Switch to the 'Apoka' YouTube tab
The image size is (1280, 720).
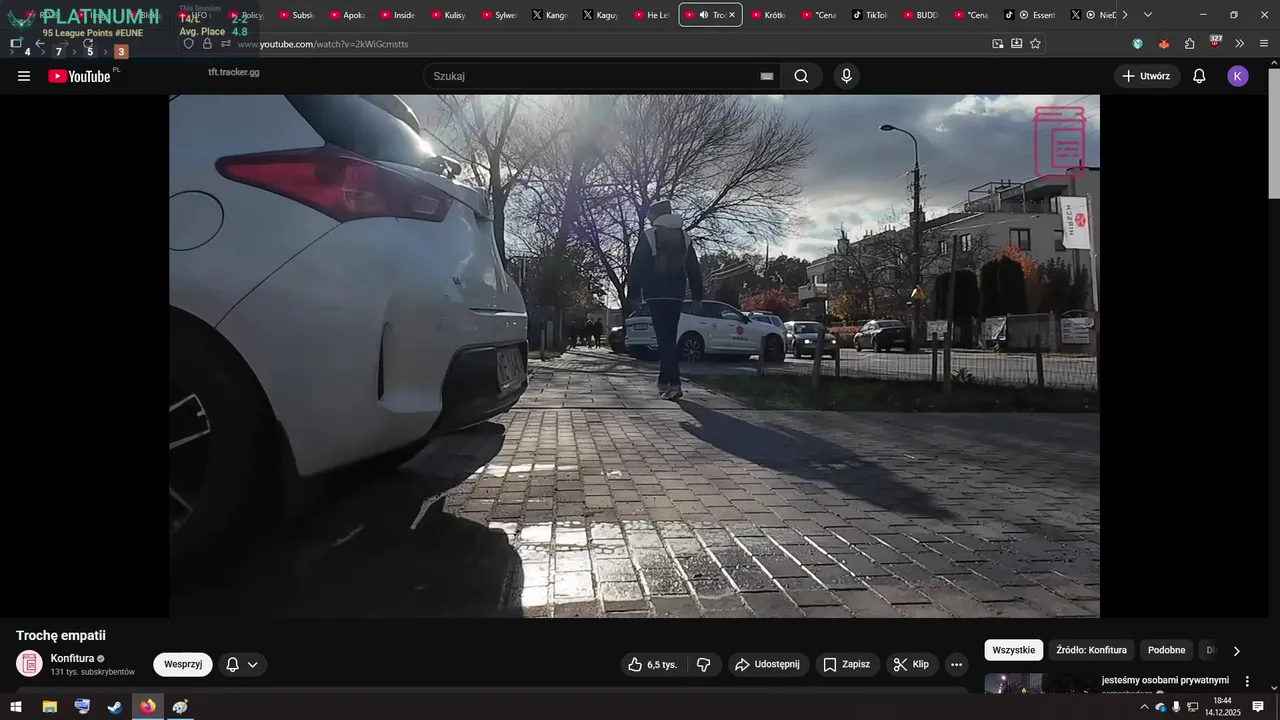347,15
